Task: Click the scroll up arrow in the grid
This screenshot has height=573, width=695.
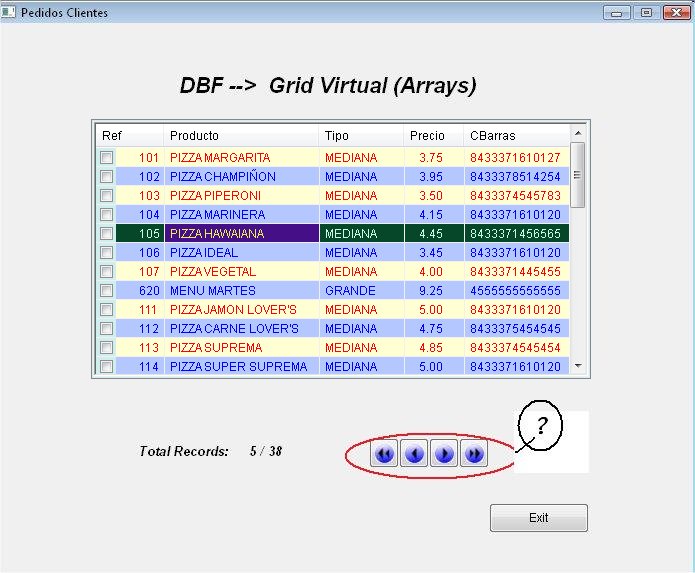Action: coord(578,133)
